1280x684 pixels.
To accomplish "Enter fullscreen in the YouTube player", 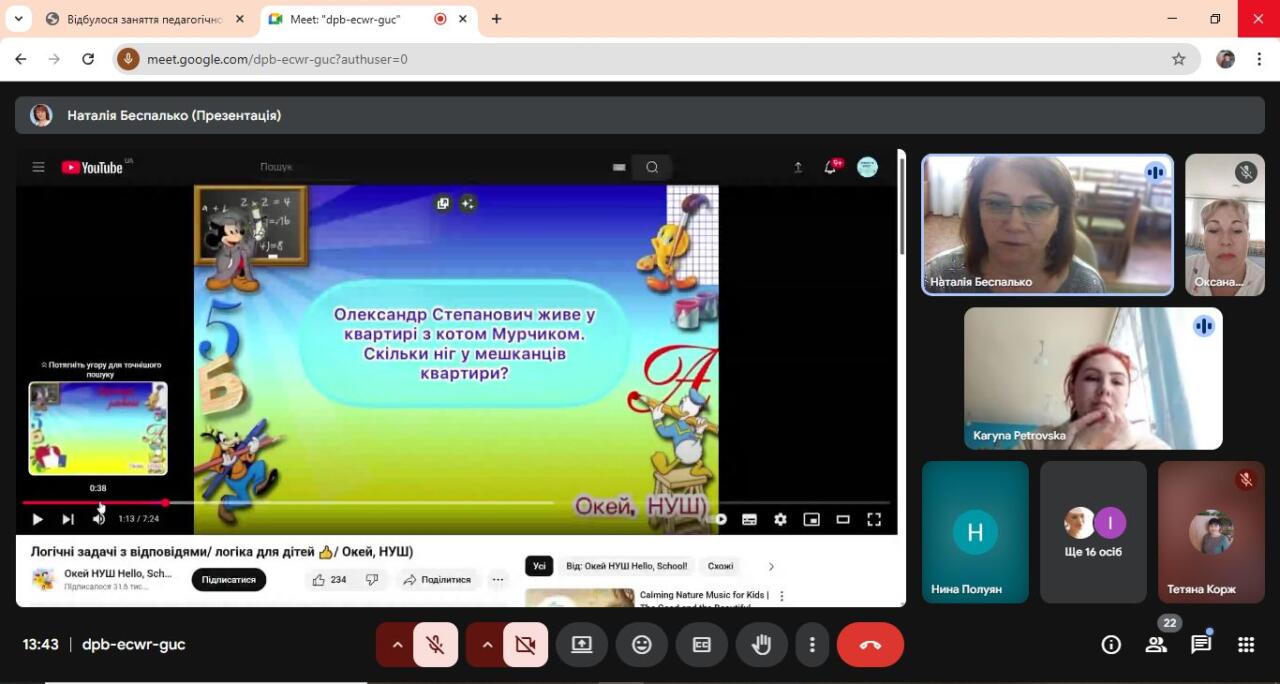I will pyautogui.click(x=874, y=519).
